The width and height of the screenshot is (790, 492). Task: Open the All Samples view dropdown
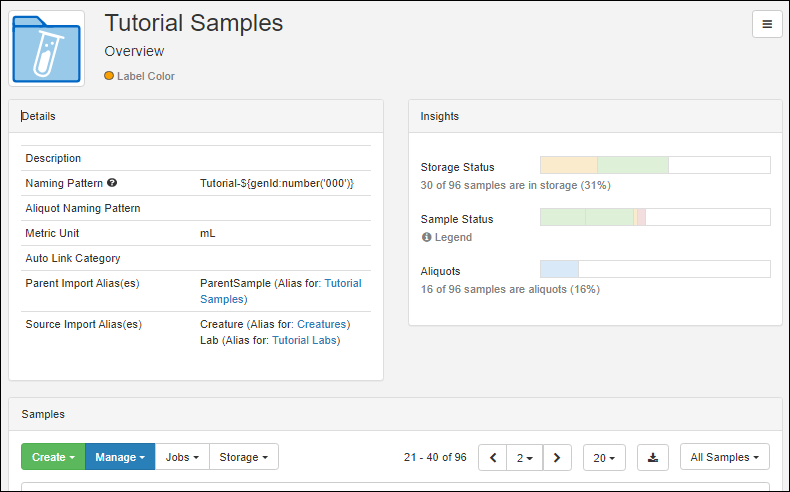(x=725, y=457)
